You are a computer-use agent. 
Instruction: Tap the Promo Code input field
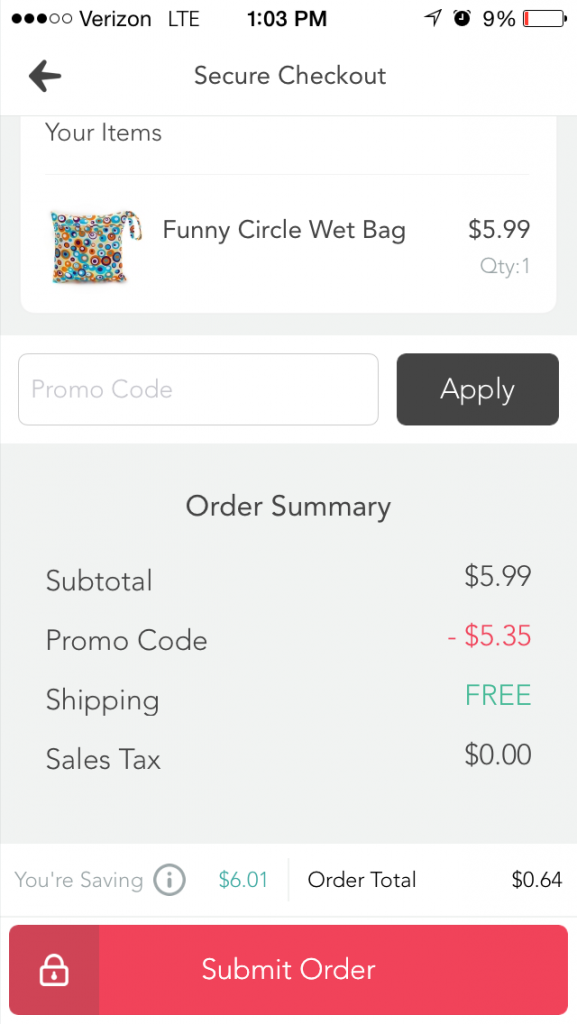[198, 389]
